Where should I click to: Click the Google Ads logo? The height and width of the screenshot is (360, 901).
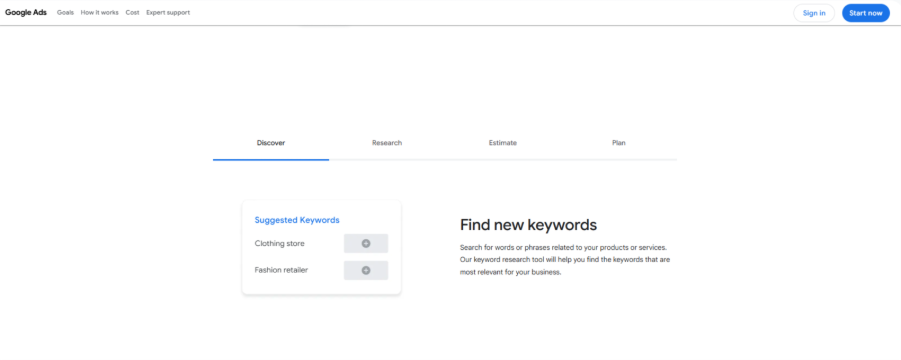(x=26, y=13)
